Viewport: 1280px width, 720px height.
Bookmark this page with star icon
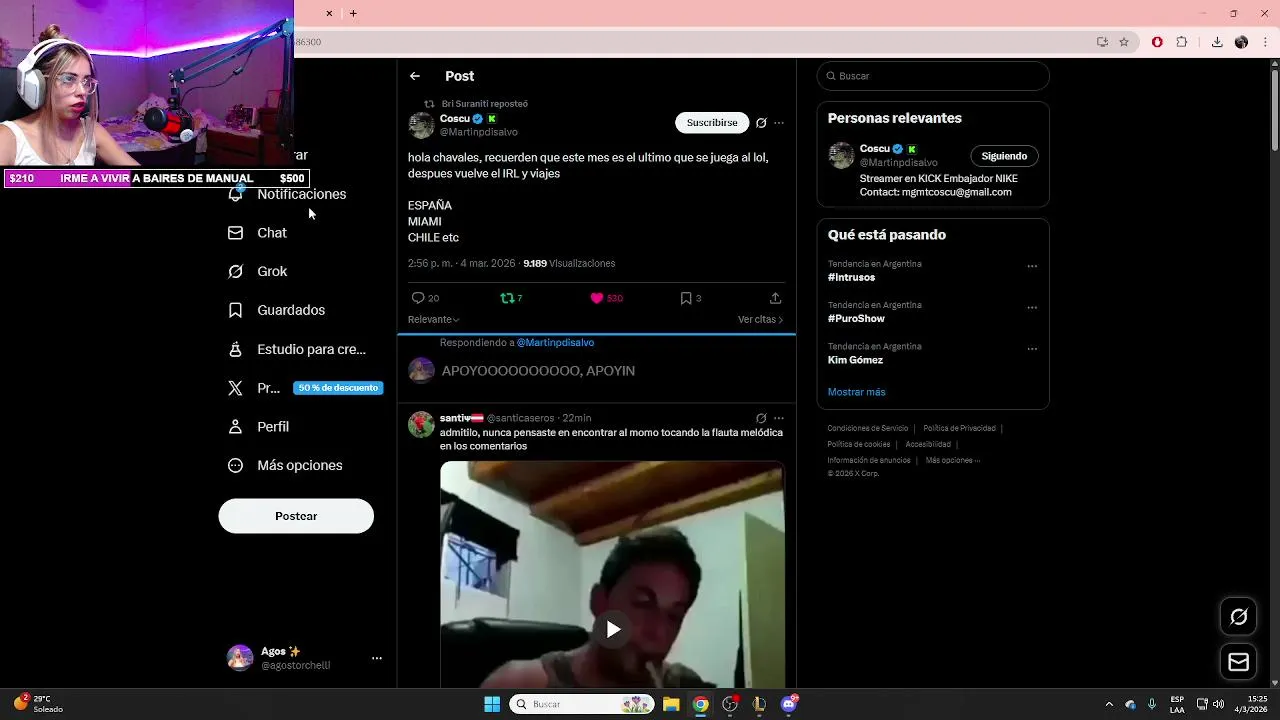click(x=1124, y=42)
